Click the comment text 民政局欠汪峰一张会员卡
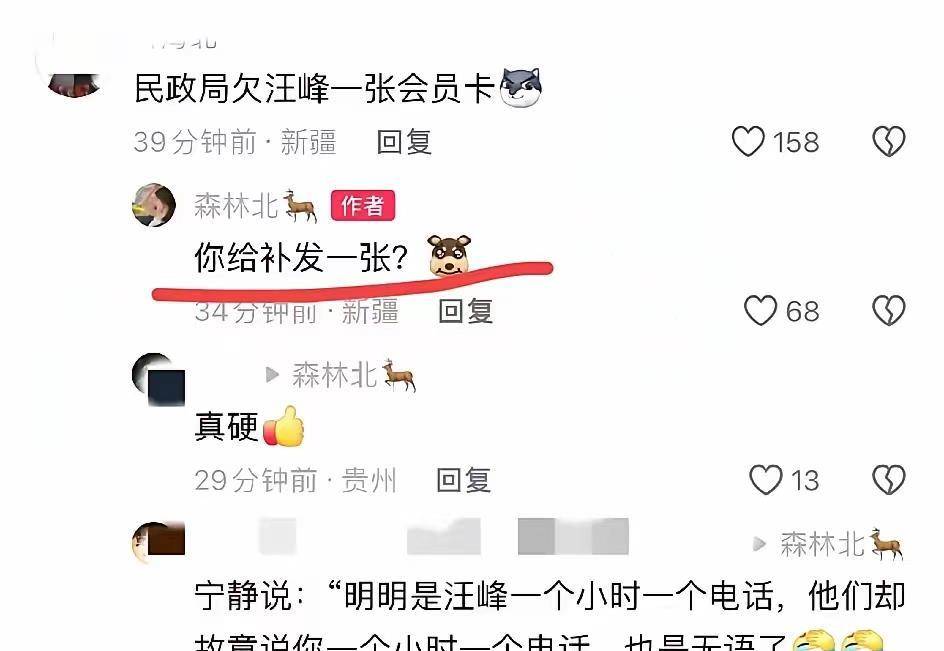The width and height of the screenshot is (944, 651). click(314, 89)
